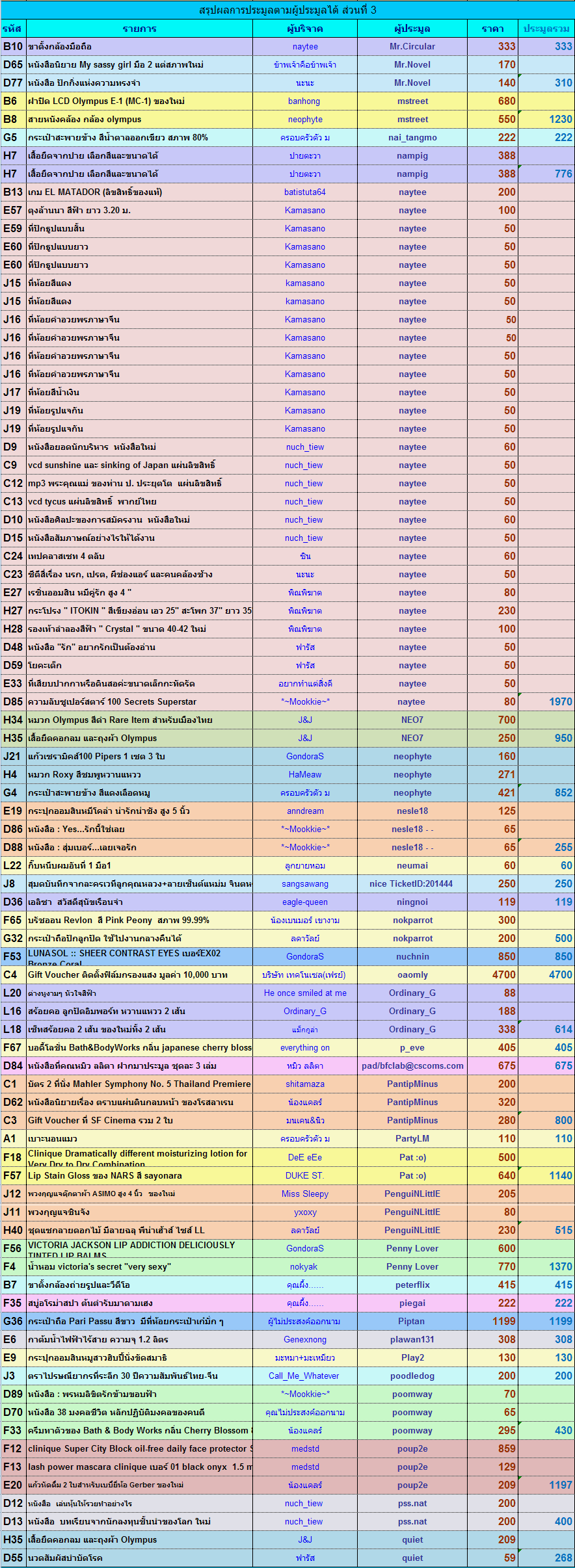Click donor cell HaMeaw
Viewport: 575px width, 1568px height.
(x=305, y=775)
